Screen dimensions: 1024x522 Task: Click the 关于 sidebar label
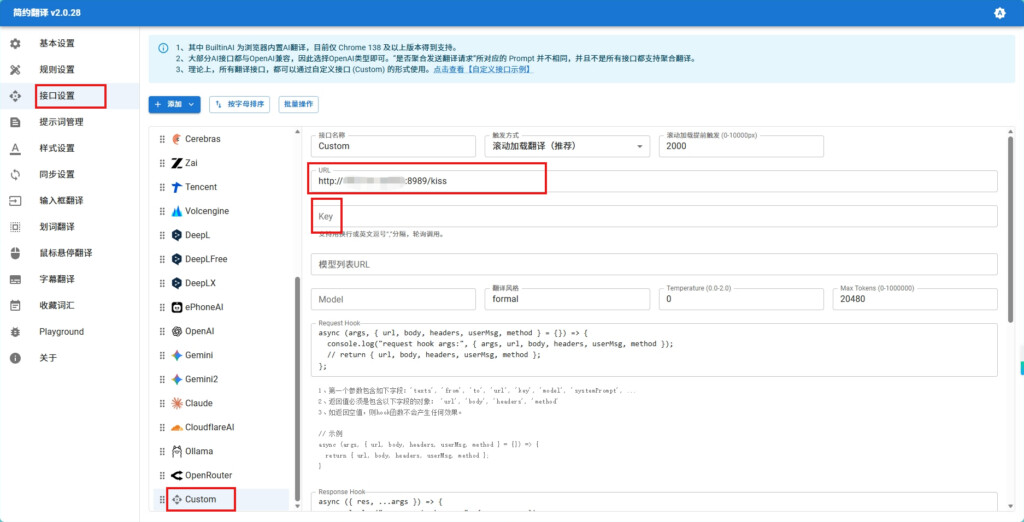click(x=48, y=358)
